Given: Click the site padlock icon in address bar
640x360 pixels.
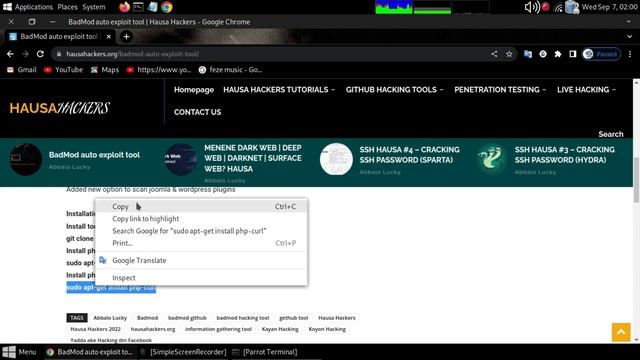Looking at the screenshot, I should tap(59, 54).
